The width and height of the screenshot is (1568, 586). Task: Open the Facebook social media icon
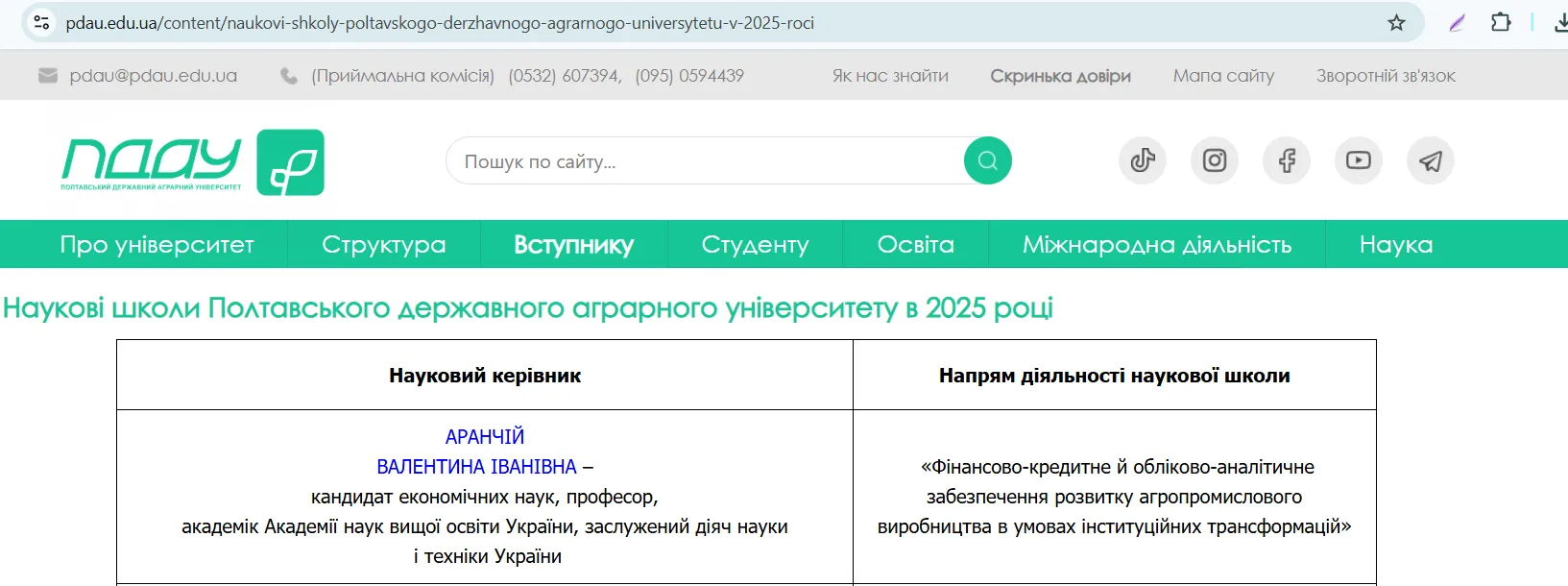point(1287,160)
